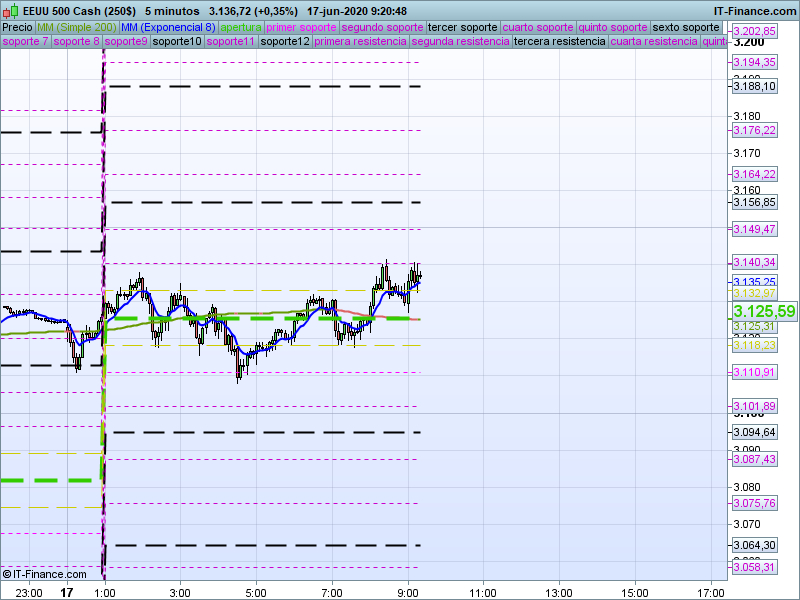The image size is (800, 600).
Task: Select the Precio indicator label
Action: pyautogui.click(x=17, y=28)
